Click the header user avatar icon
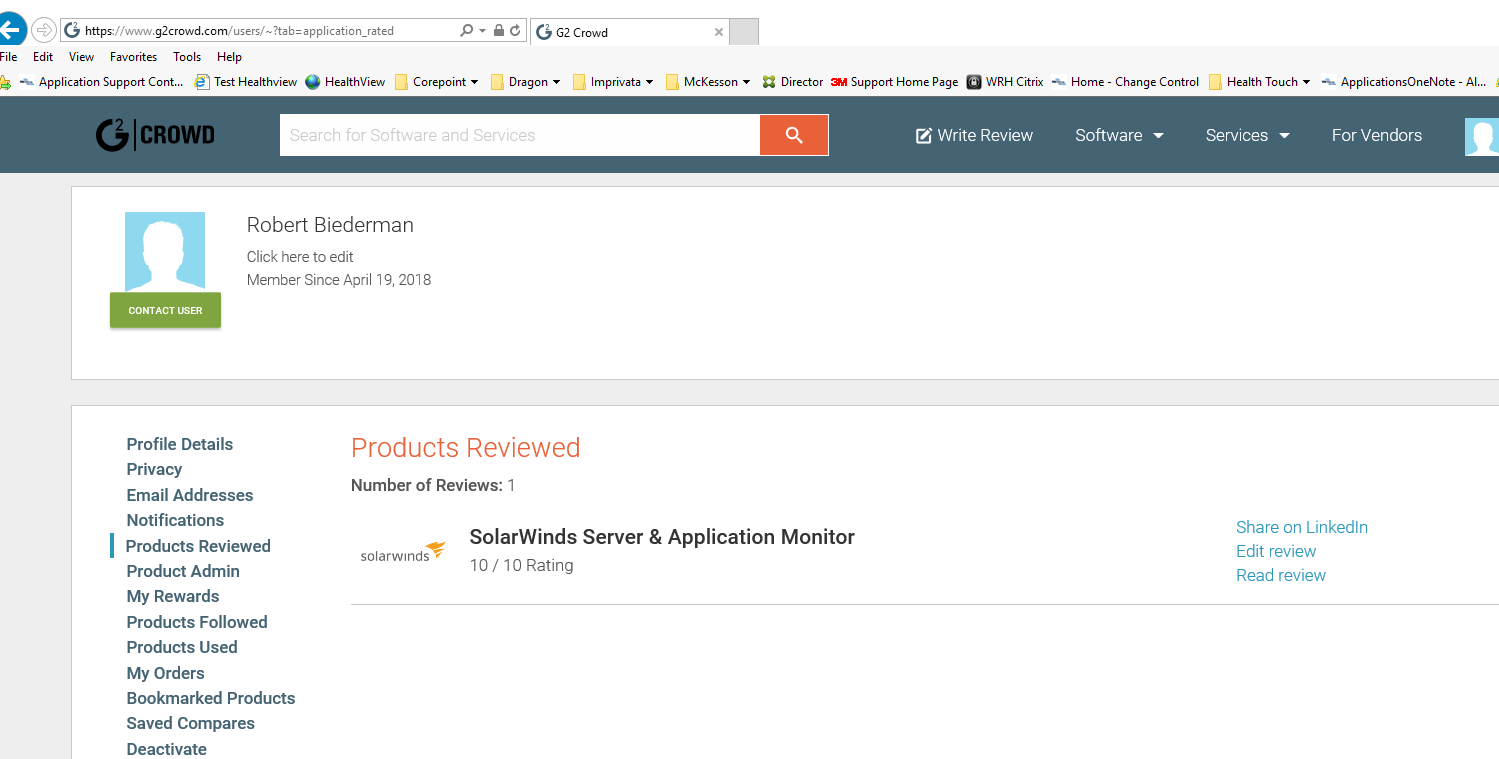1499x759 pixels. pos(1482,136)
